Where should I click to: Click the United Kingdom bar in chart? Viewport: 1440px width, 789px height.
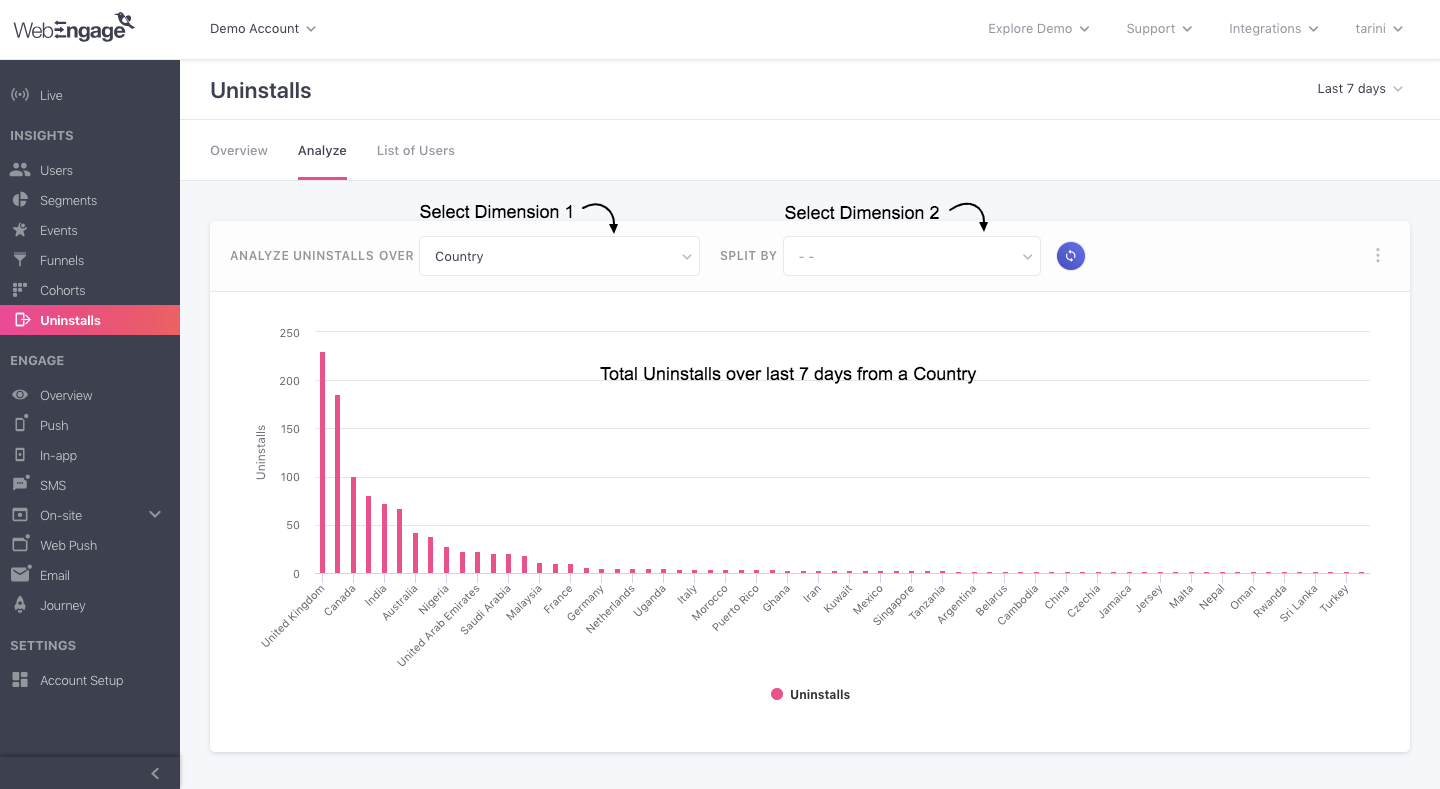pos(322,462)
